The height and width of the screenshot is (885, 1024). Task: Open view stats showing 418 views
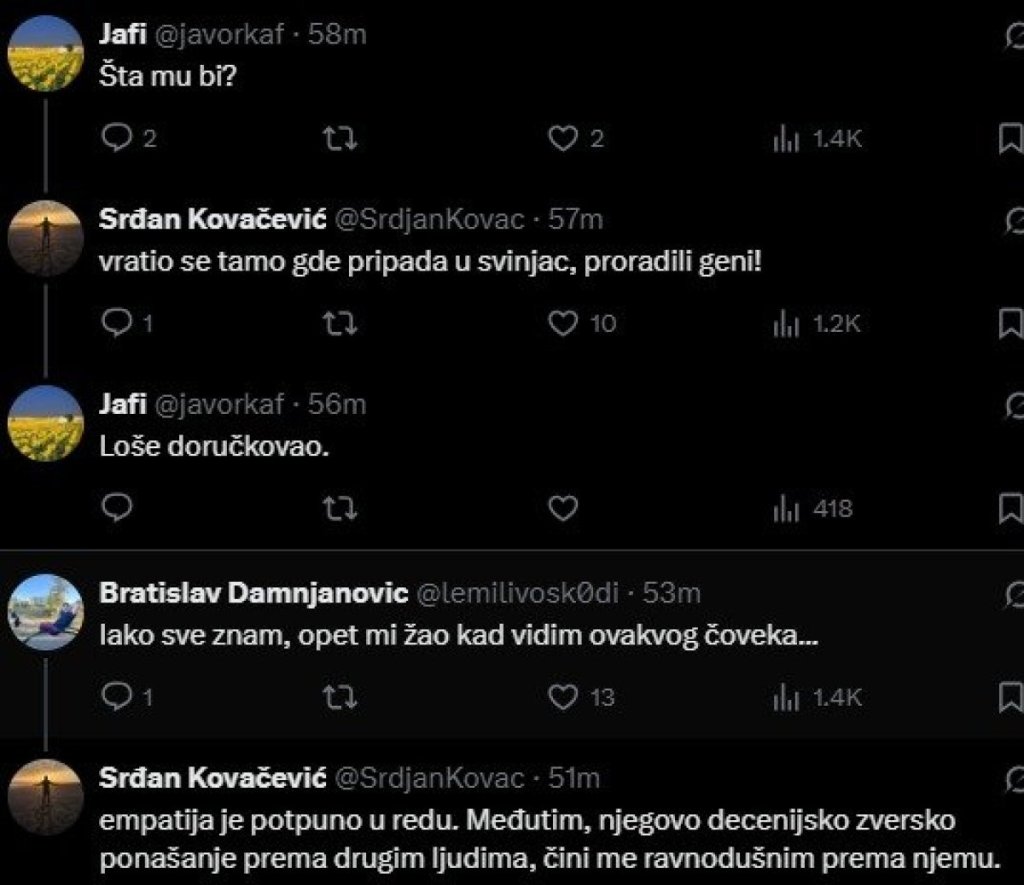click(x=786, y=509)
